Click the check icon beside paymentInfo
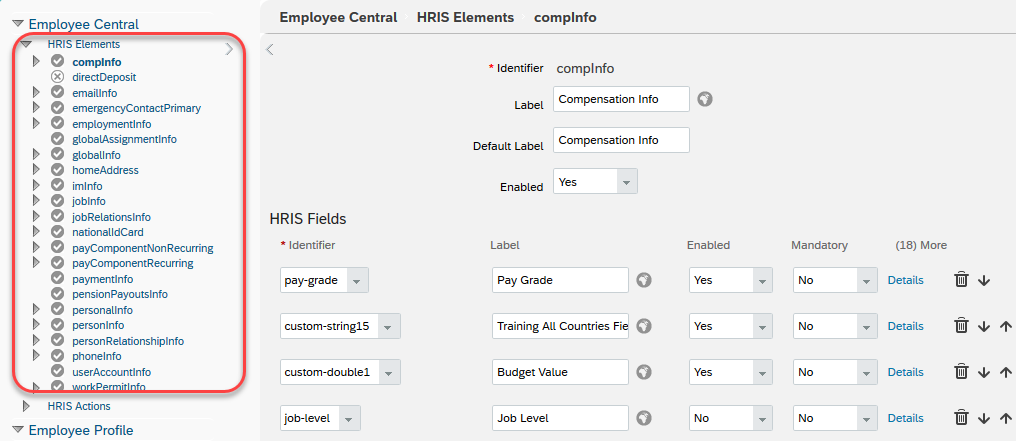The width and height of the screenshot is (1016, 441). (58, 278)
